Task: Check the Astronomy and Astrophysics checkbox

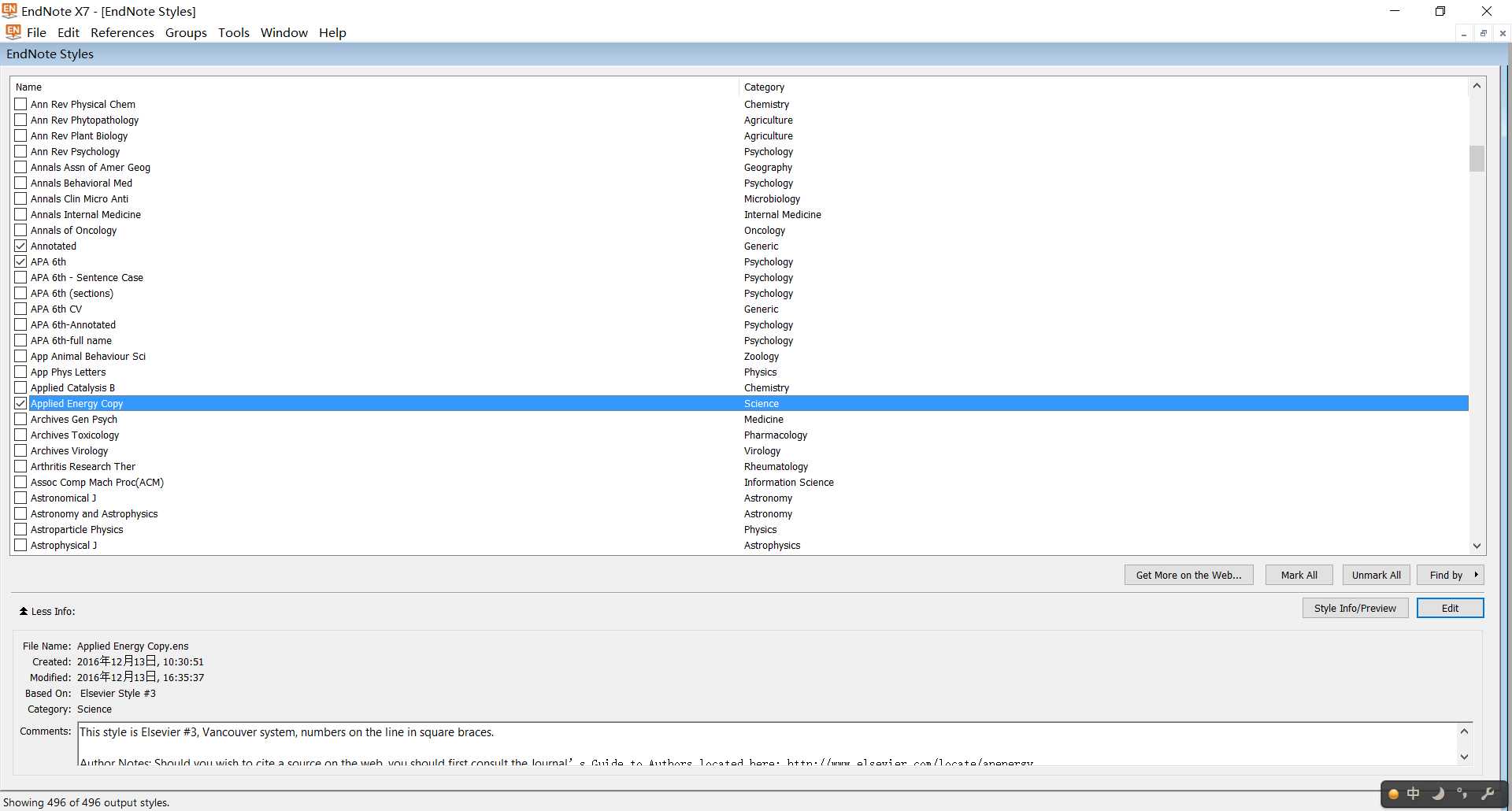Action: point(20,513)
